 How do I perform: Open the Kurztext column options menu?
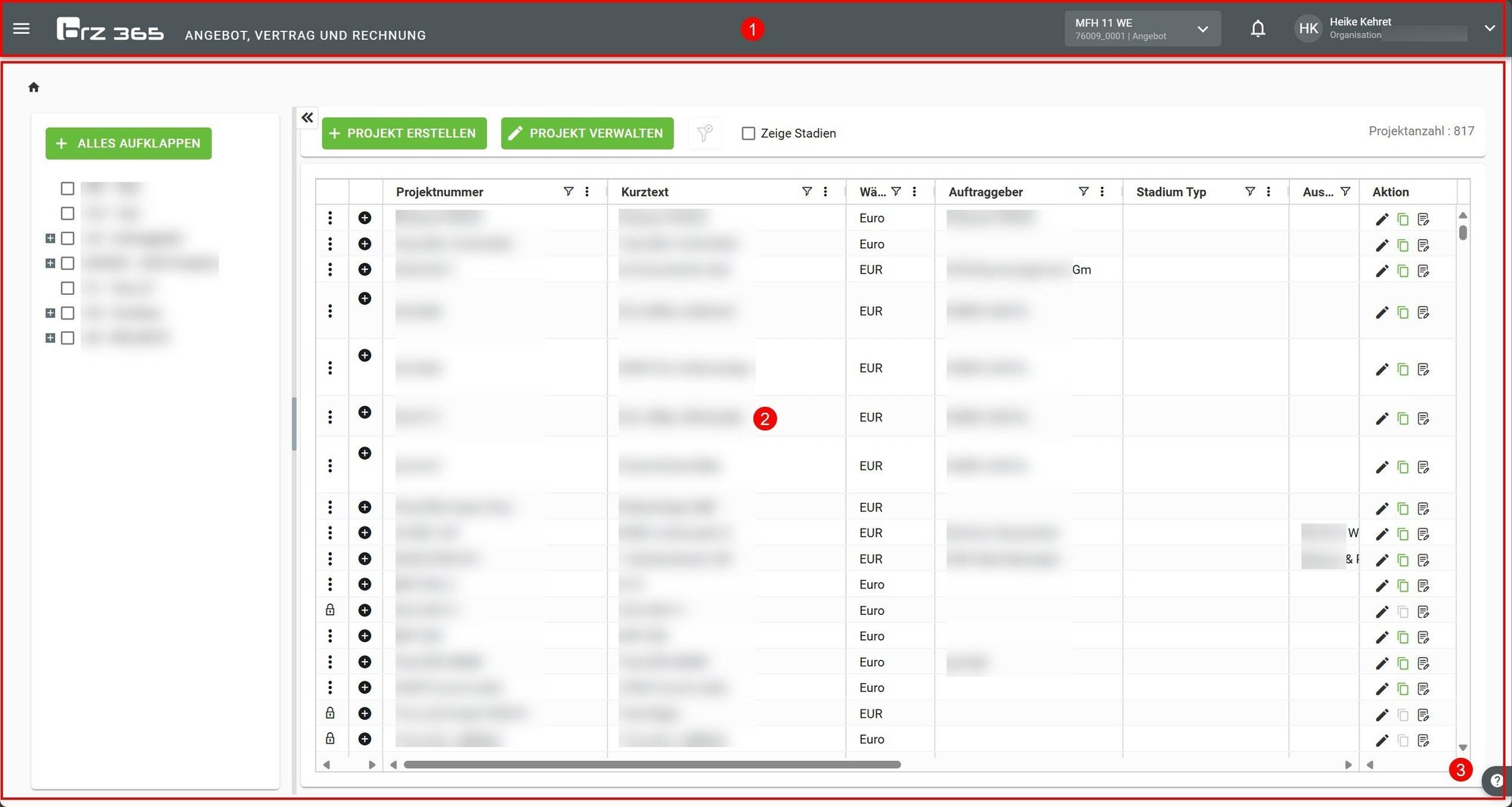click(x=826, y=192)
